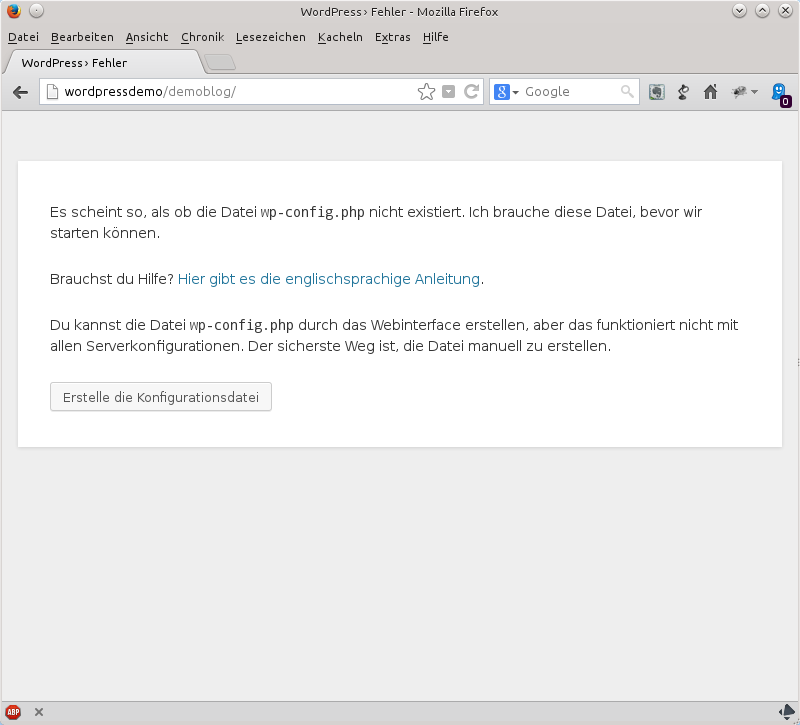Click the page identity icon in the URL bar
This screenshot has height=725, width=800.
point(52,92)
